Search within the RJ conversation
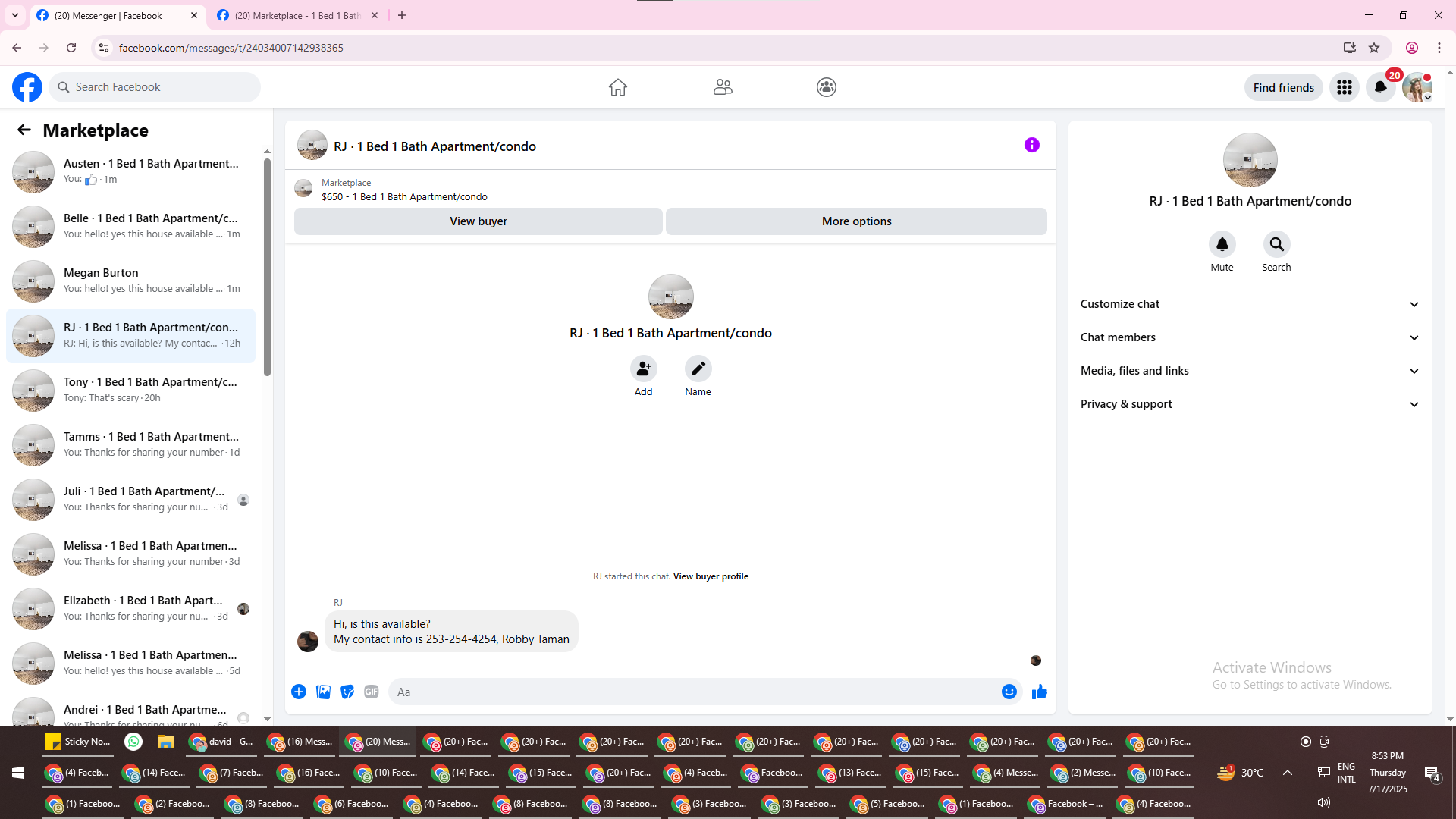This screenshot has width=1456, height=819. (1277, 244)
